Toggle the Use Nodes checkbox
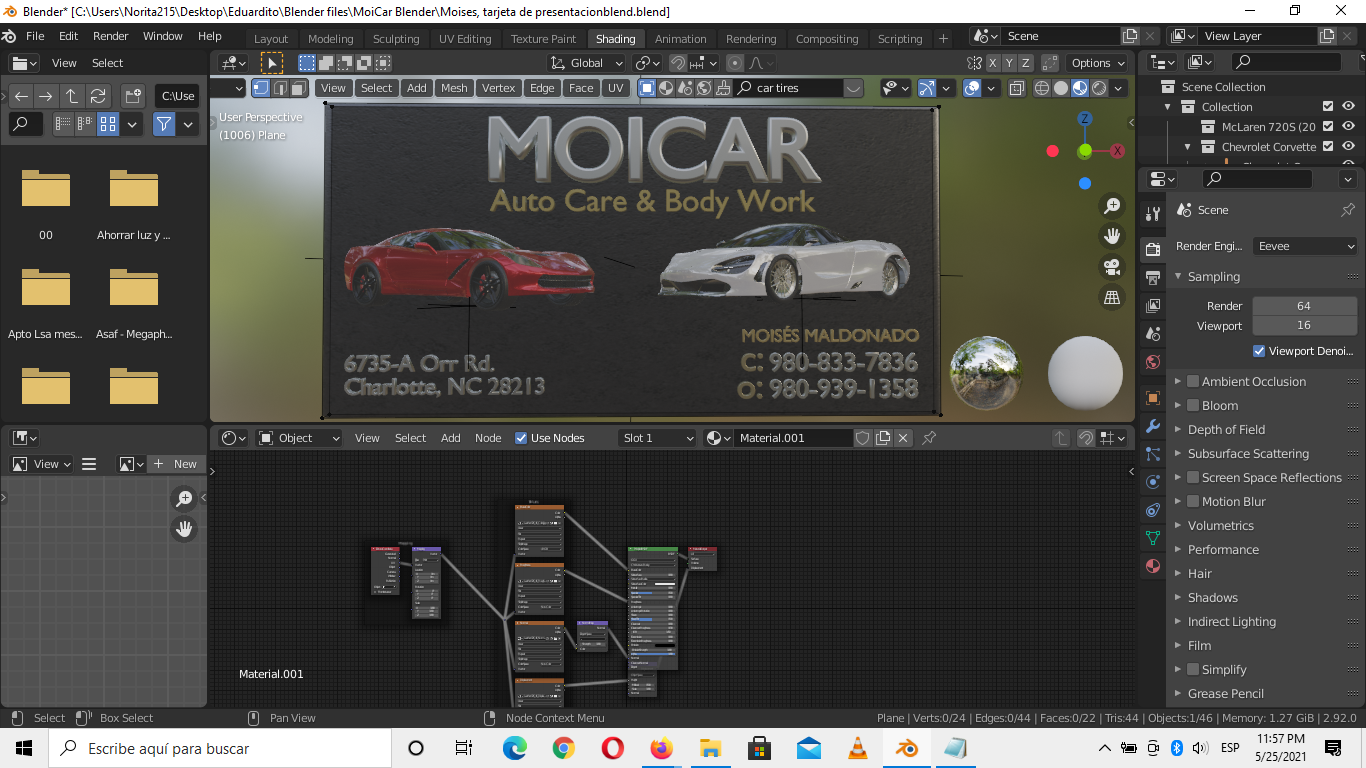Viewport: 1366px width, 768px height. (521, 438)
